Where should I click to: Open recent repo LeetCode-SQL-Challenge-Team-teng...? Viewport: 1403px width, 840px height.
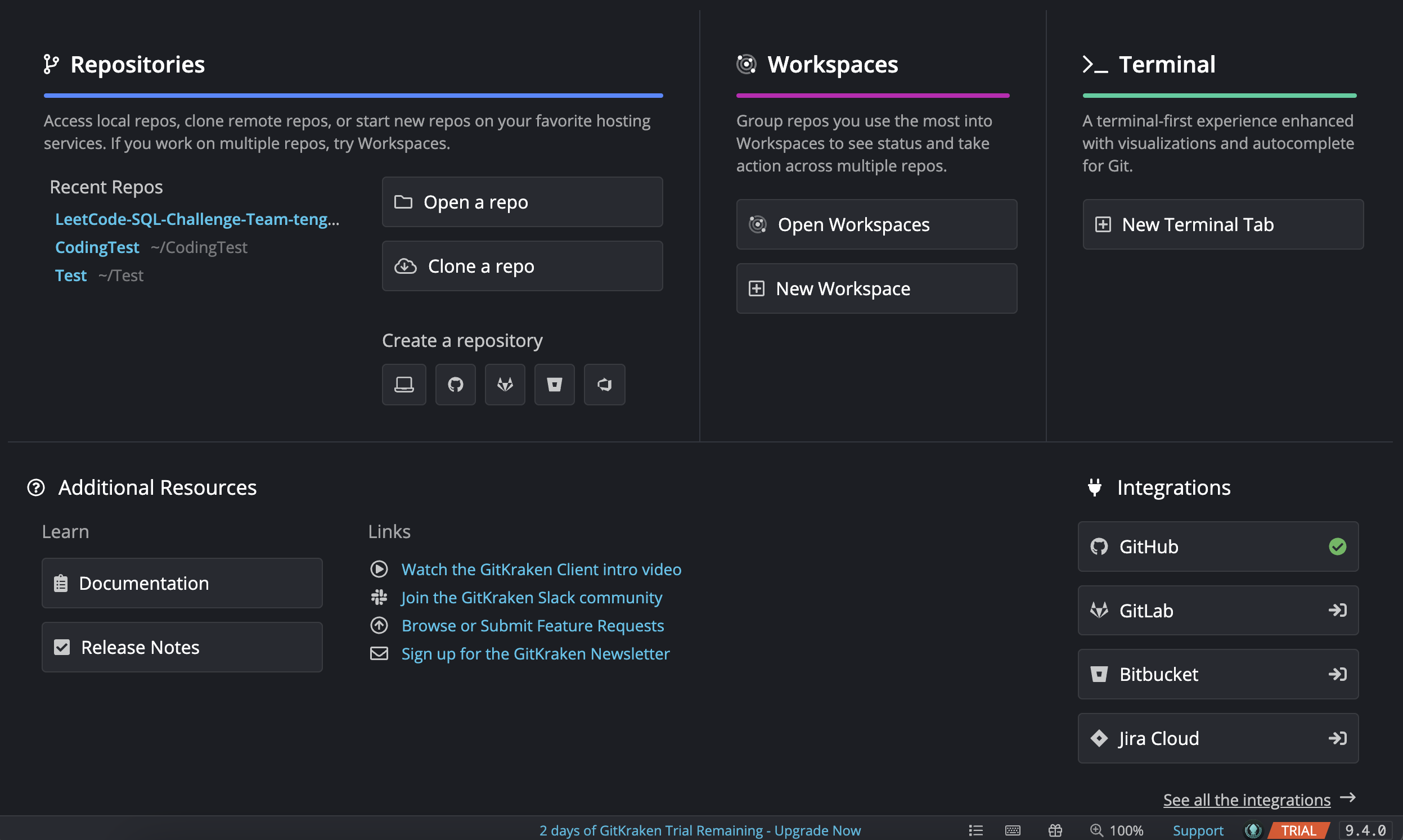tap(197, 219)
